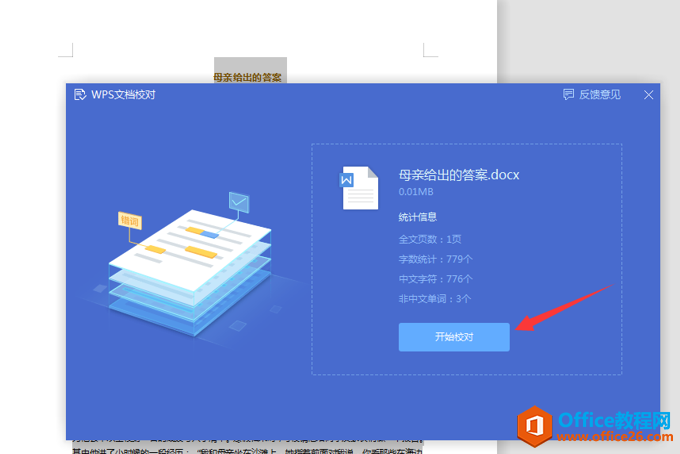Click the document title 母亲给出的答案 behind dialog
Viewport: 680px width, 454px height.
point(248,77)
